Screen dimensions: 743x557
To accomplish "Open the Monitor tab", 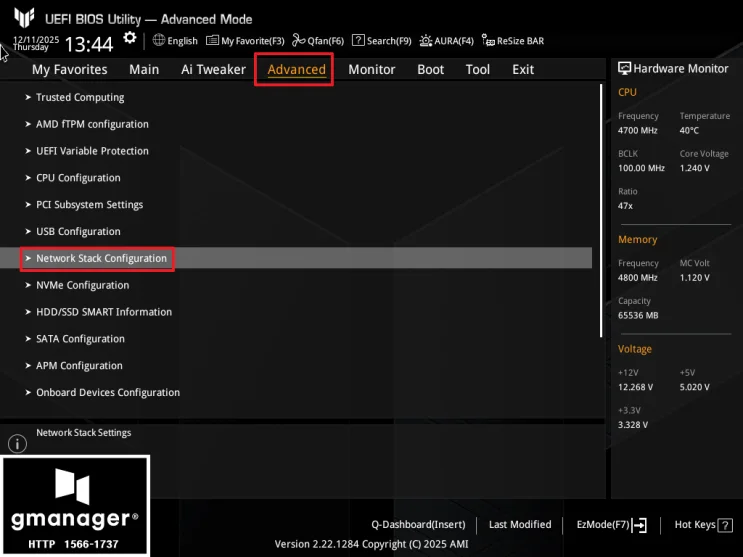I will pos(372,69).
